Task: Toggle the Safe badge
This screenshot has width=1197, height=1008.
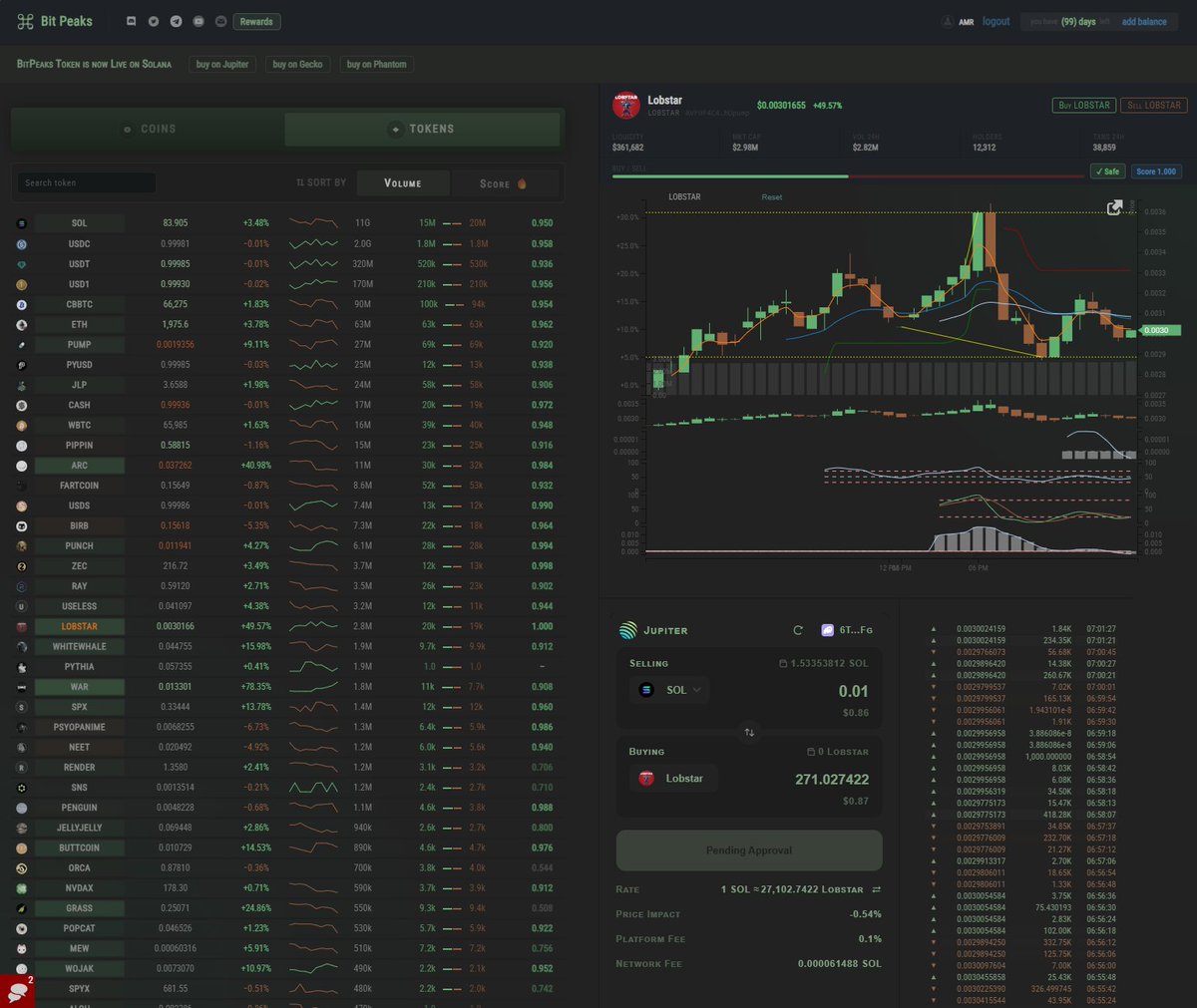Action: point(1107,171)
